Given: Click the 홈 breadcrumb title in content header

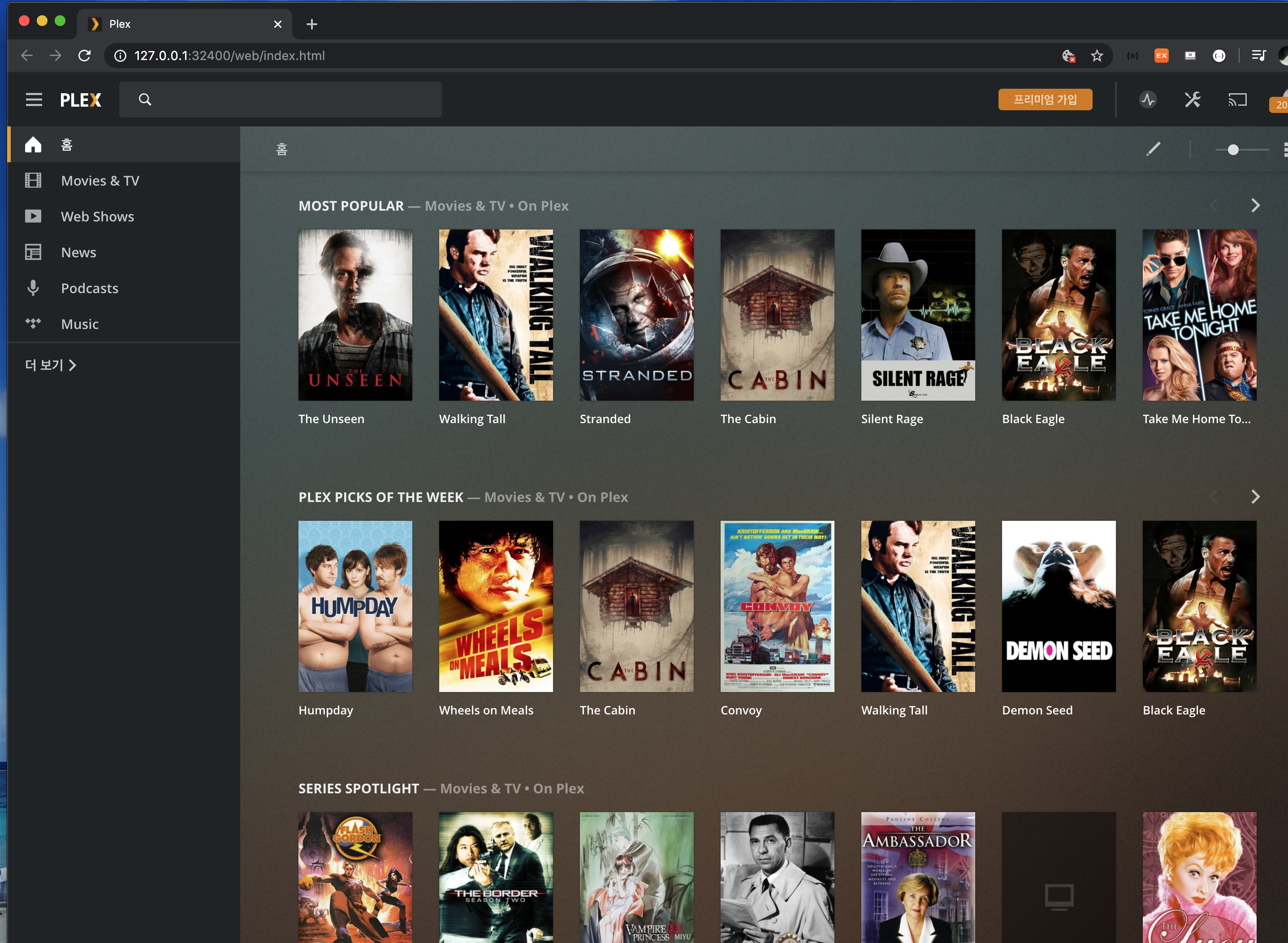Looking at the screenshot, I should [281, 149].
